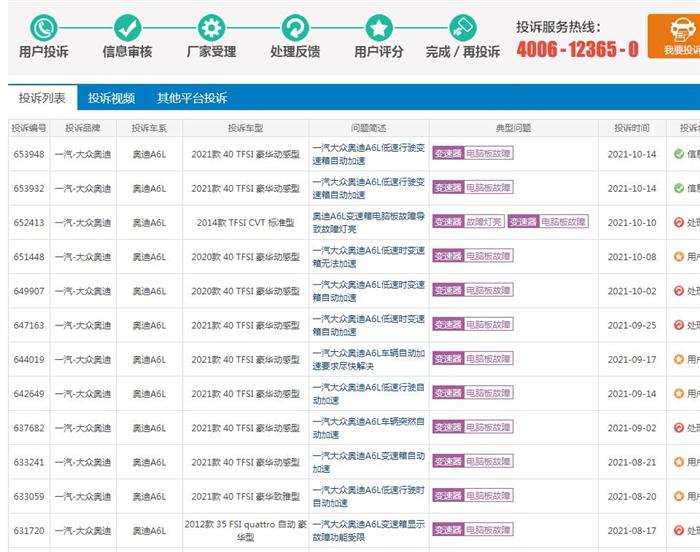Open 奥迪A6L变速箱电脑板故障导致故障灯亮 complaint link
The image size is (700, 552).
pos(368,222)
